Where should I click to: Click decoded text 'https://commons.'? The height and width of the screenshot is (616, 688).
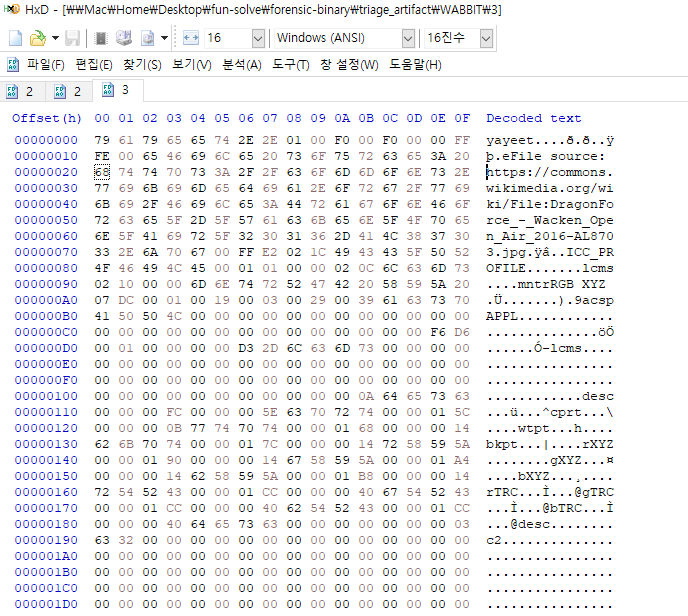click(x=549, y=172)
